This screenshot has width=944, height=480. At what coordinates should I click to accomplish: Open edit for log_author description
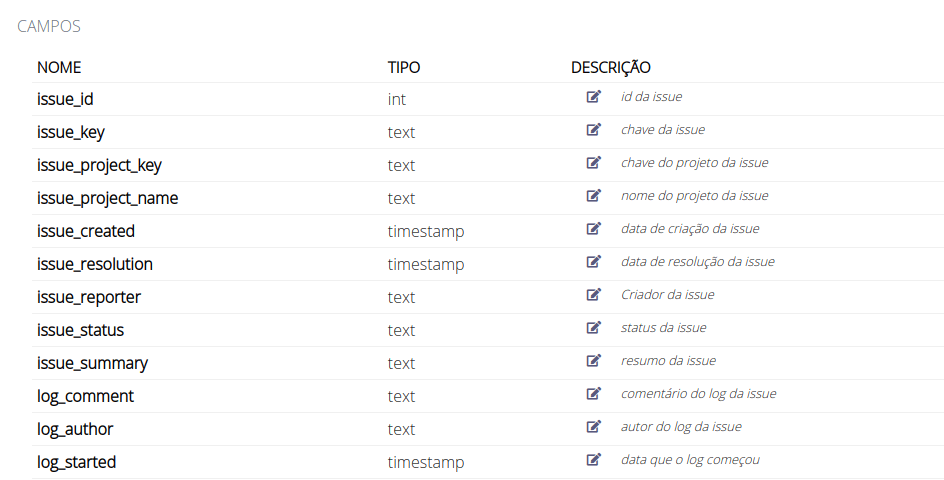click(594, 427)
